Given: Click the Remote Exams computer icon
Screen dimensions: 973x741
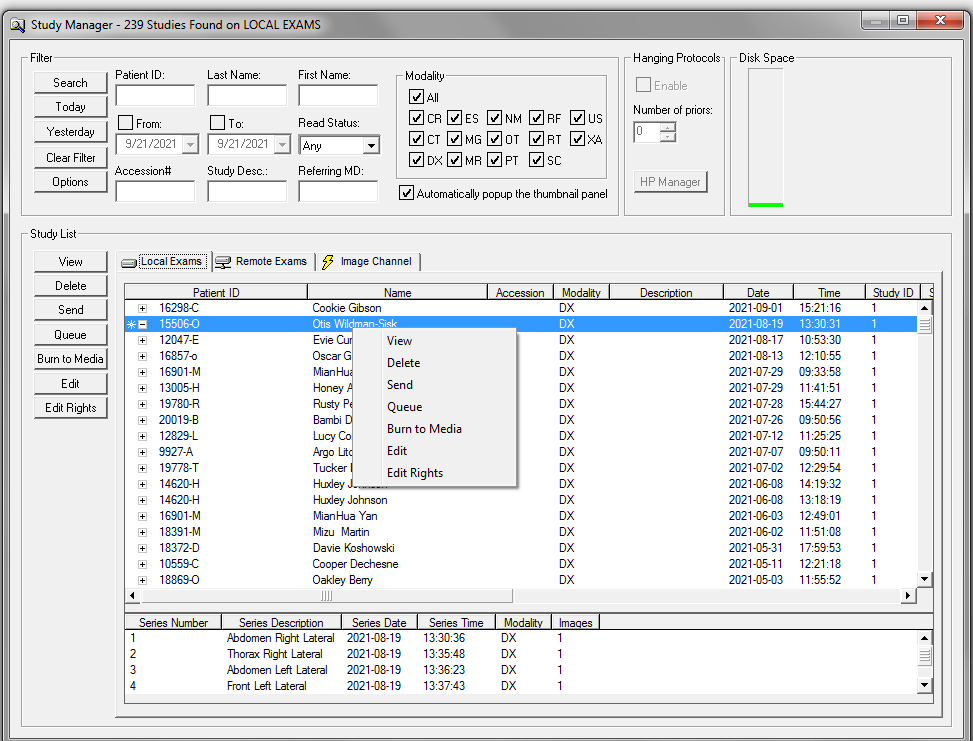Looking at the screenshot, I should tap(224, 262).
